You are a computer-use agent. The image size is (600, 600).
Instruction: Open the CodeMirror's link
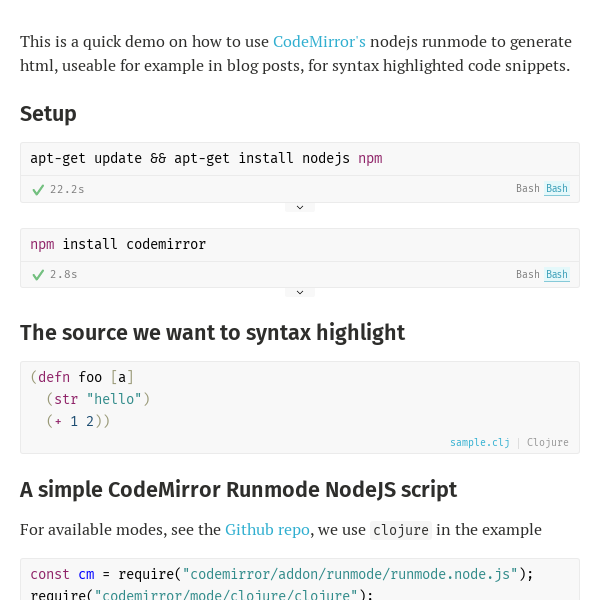[319, 42]
